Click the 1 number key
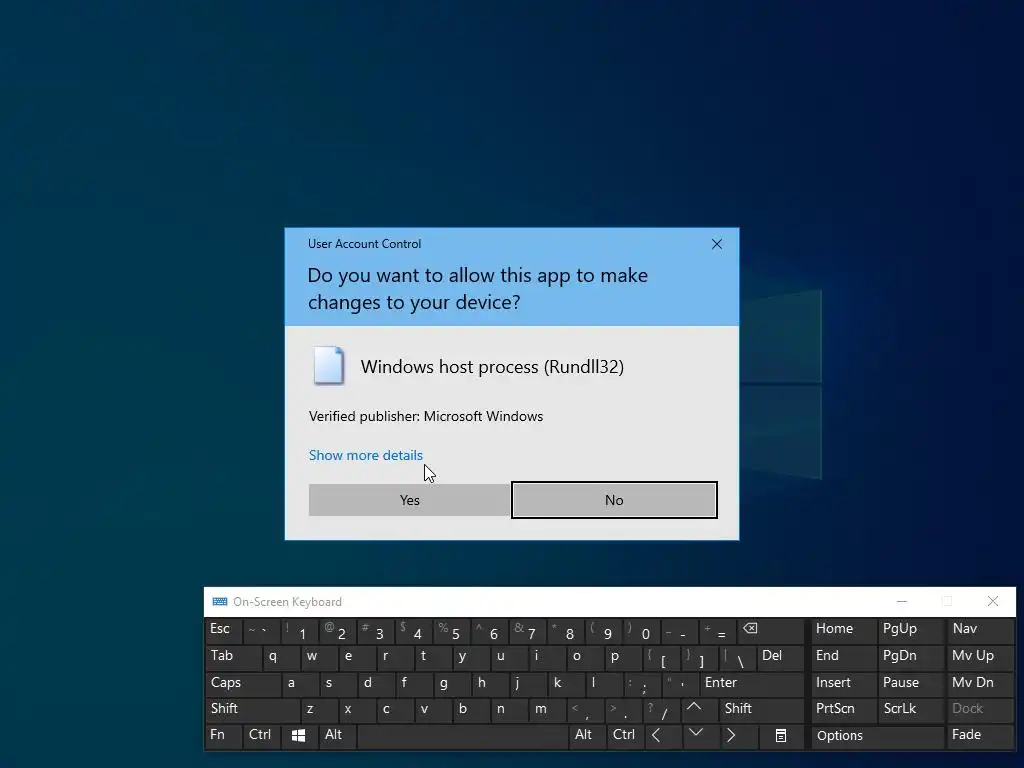 (x=300, y=631)
